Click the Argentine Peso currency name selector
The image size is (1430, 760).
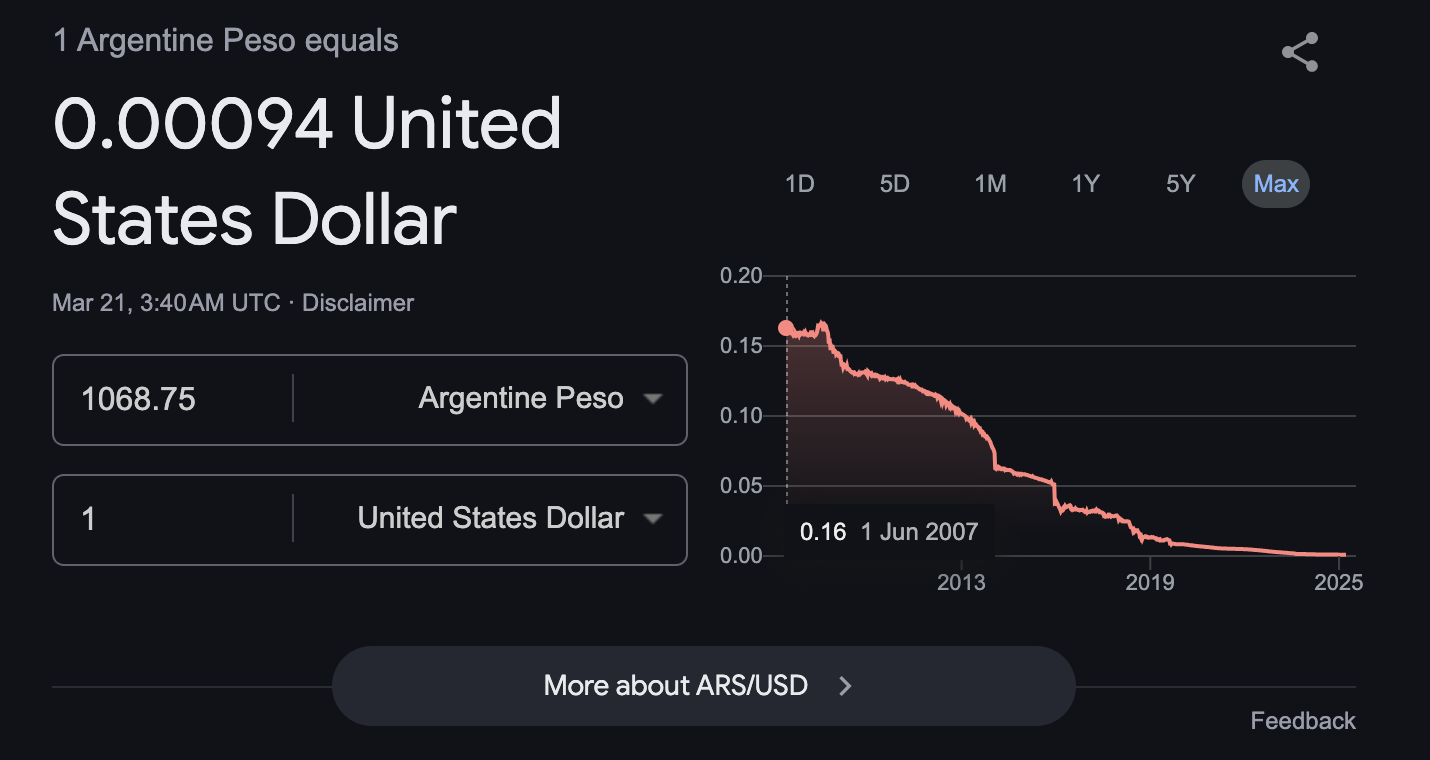[521, 399]
